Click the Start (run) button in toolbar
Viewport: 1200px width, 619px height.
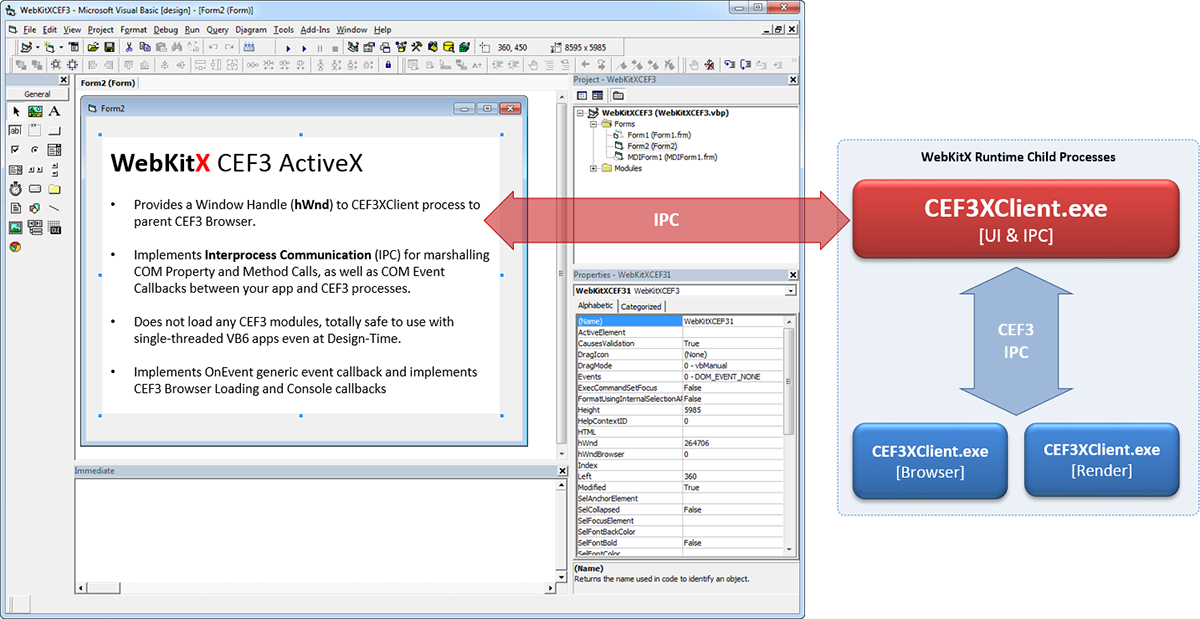coord(288,47)
